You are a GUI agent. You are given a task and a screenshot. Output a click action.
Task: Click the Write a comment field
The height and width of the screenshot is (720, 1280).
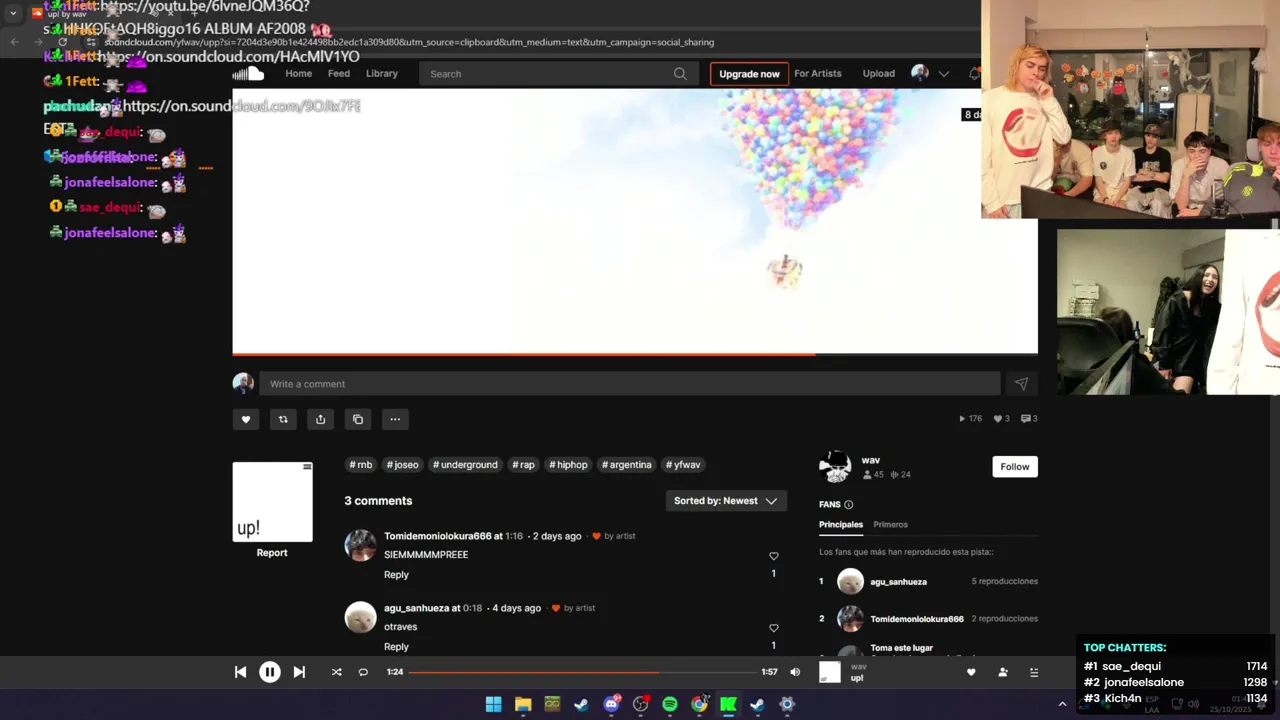click(630, 384)
